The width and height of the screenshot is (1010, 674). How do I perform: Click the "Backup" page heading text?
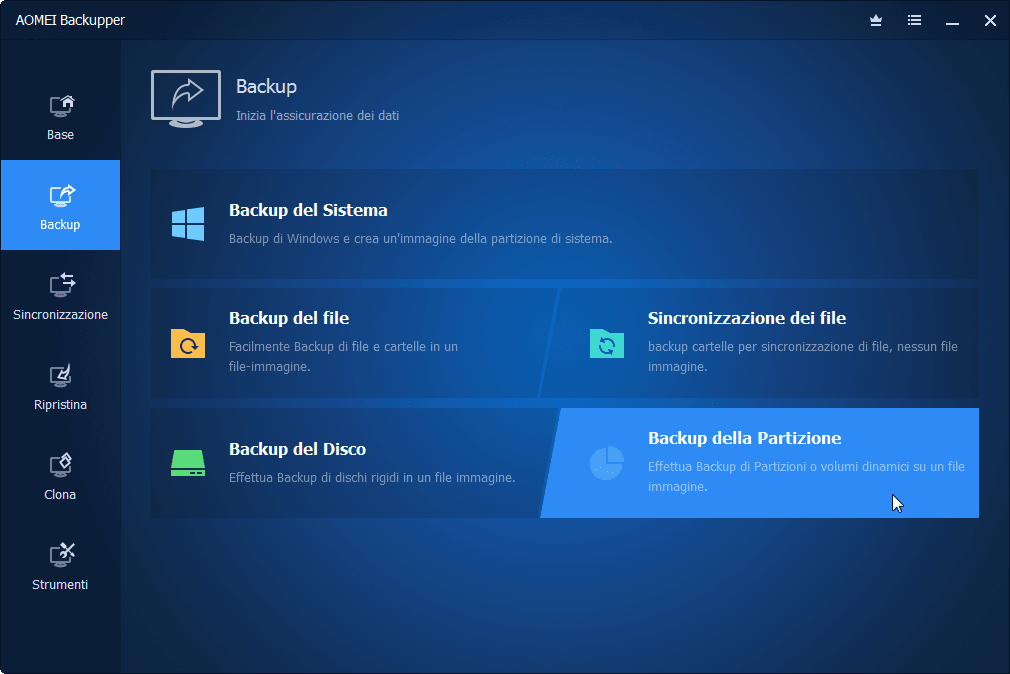[x=266, y=86]
